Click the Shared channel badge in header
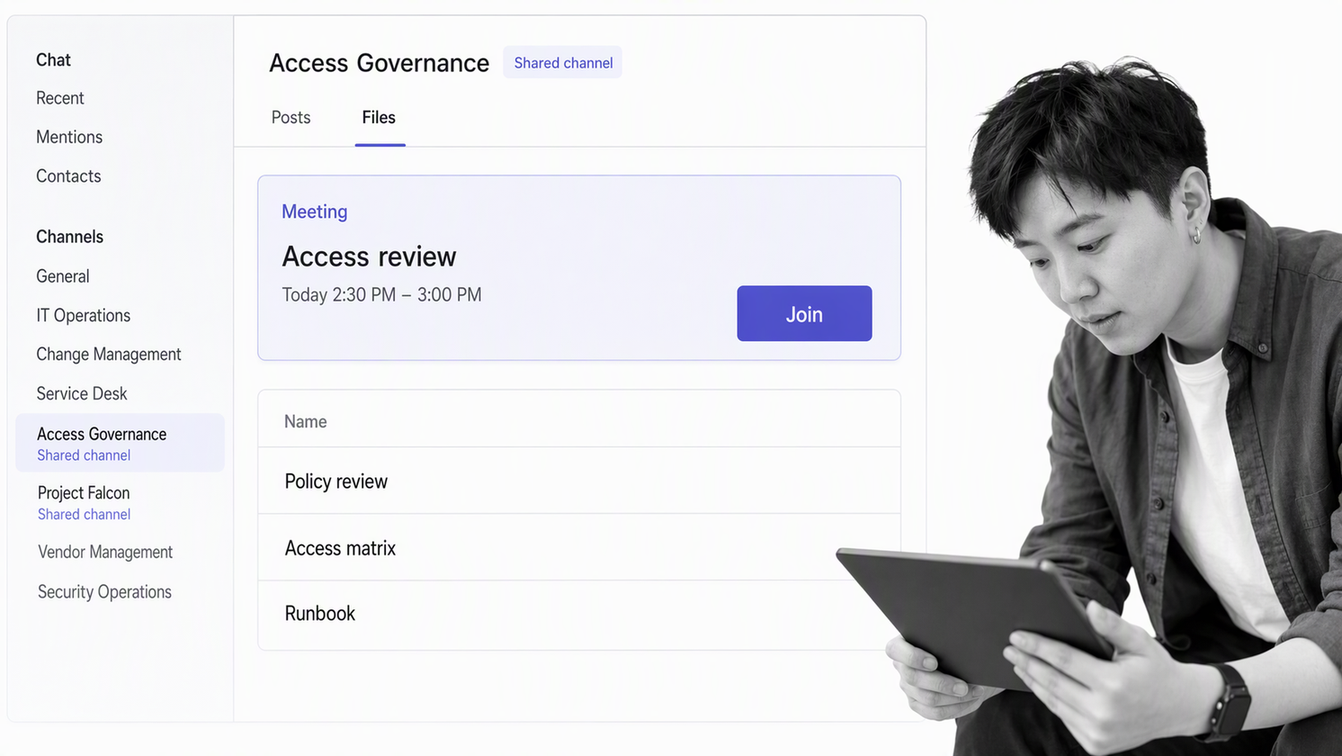 (563, 62)
